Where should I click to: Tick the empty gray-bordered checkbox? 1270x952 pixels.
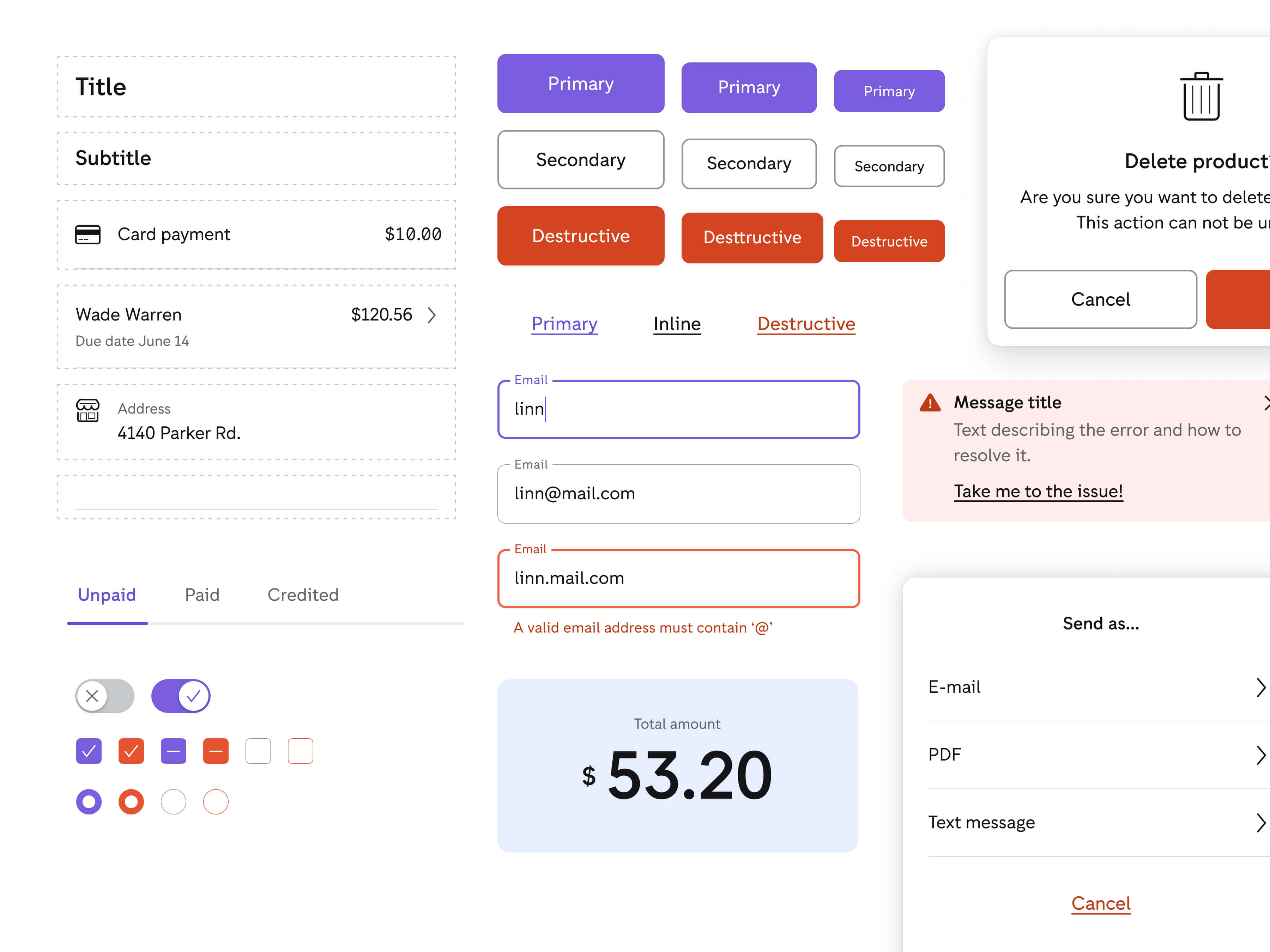coord(258,751)
